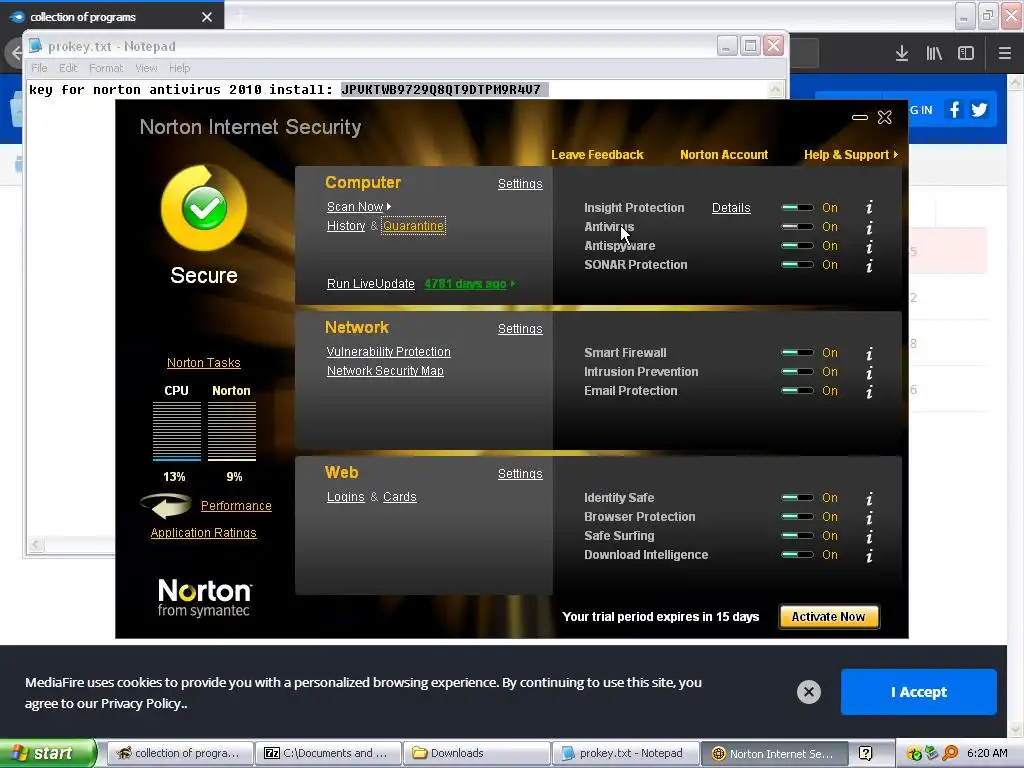Image resolution: width=1024 pixels, height=768 pixels.
Task: Open the Notepad Help menu
Action: point(180,68)
